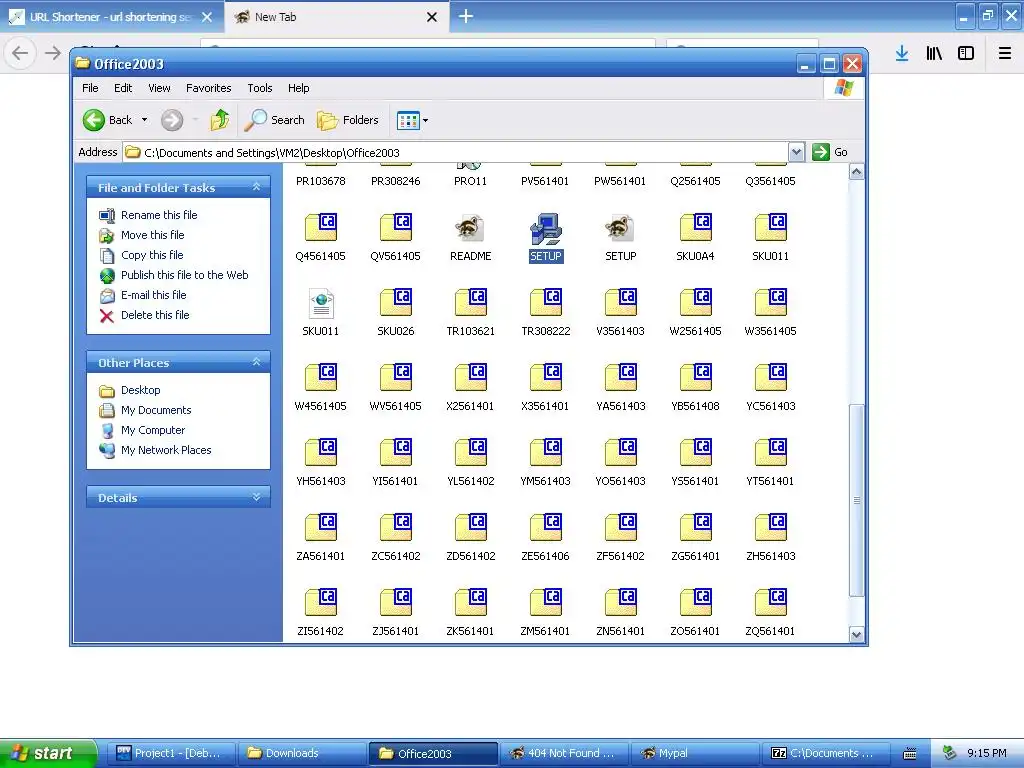Switch to Downloads taskbar button
1024x768 pixels.
pyautogui.click(x=302, y=753)
